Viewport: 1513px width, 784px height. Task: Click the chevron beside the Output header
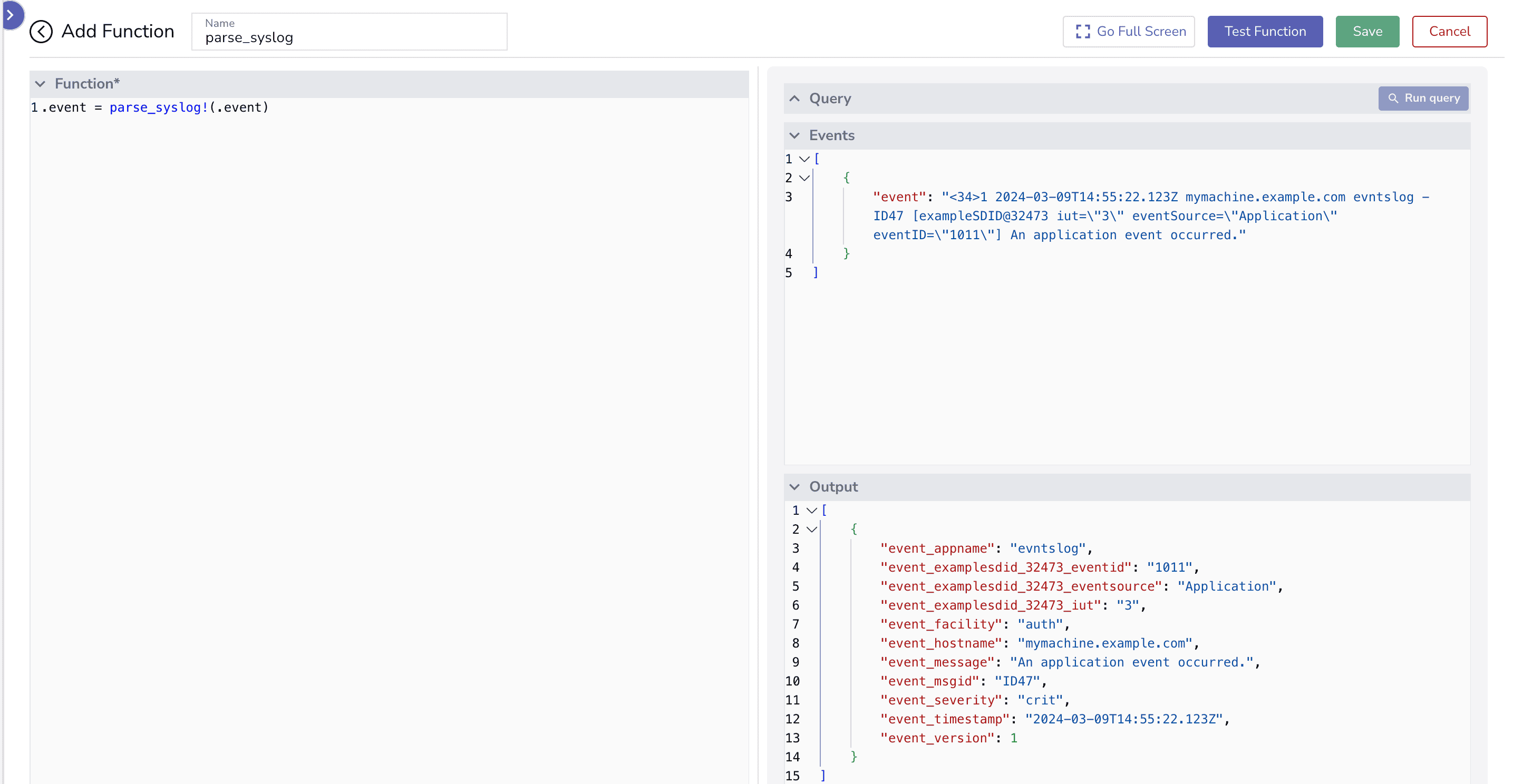point(796,486)
